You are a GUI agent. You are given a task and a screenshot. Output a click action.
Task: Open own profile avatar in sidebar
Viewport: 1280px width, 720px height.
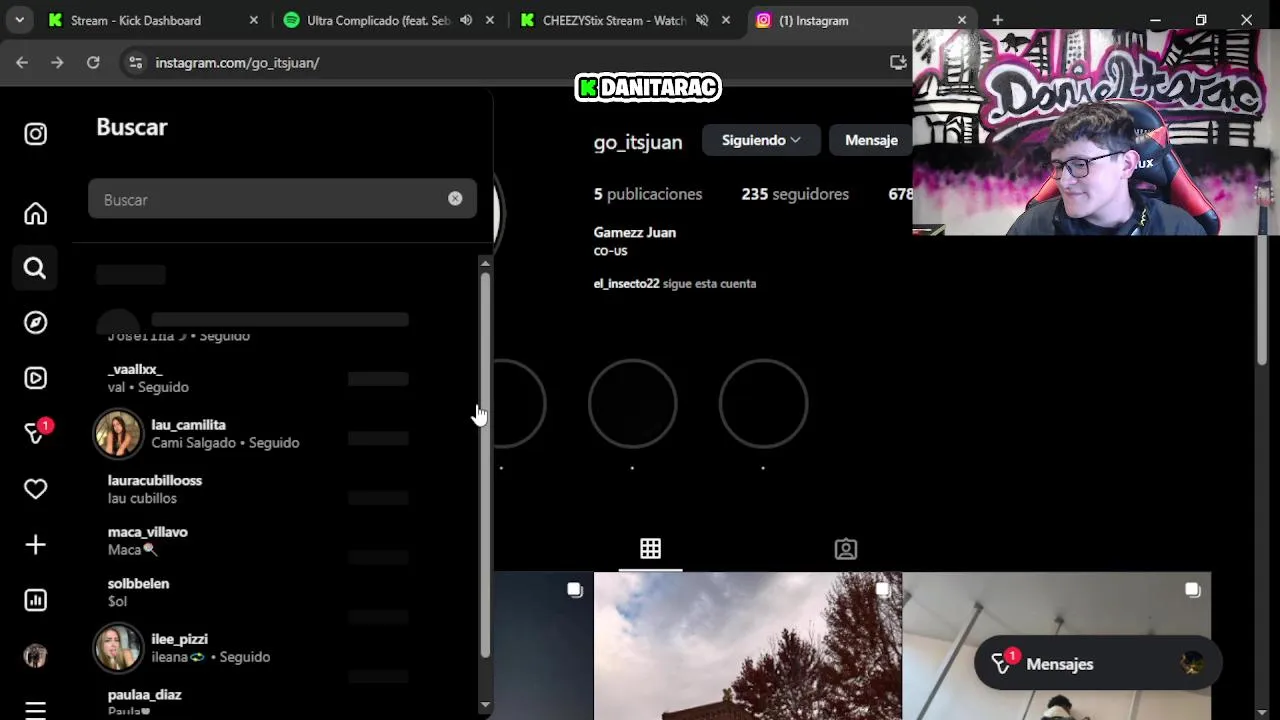35,656
